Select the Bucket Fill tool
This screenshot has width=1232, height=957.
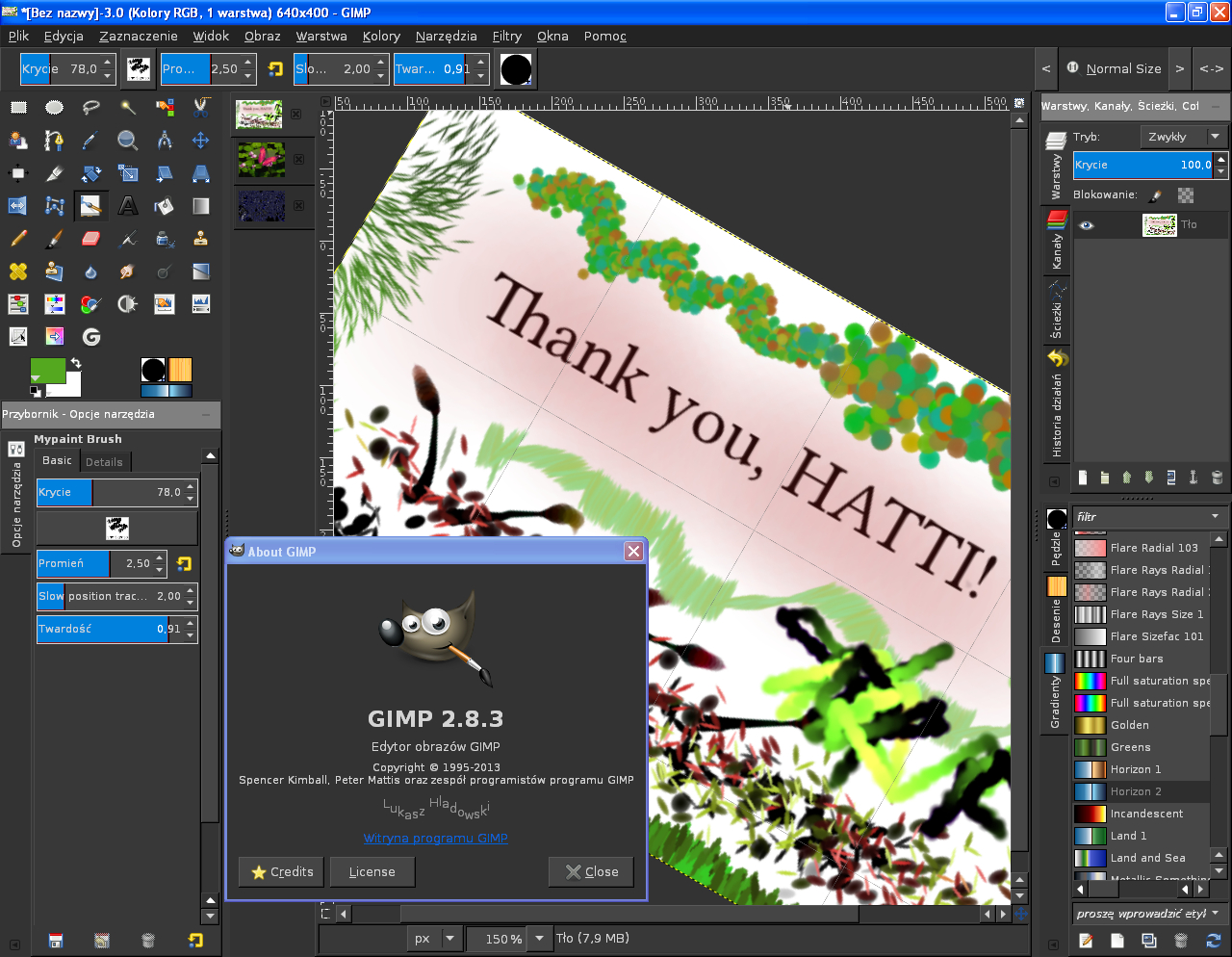pos(165,205)
